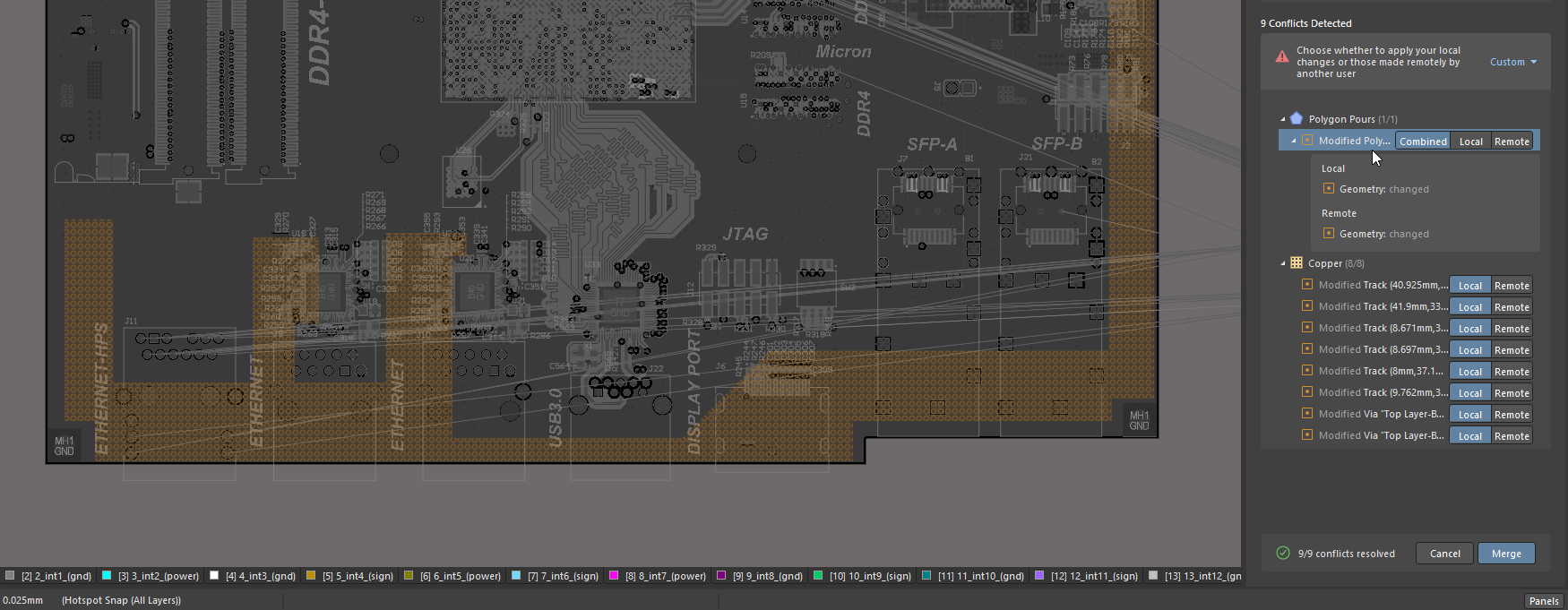
Task: Choose Combined for the Modified Polygon conflict
Action: pos(1423,142)
